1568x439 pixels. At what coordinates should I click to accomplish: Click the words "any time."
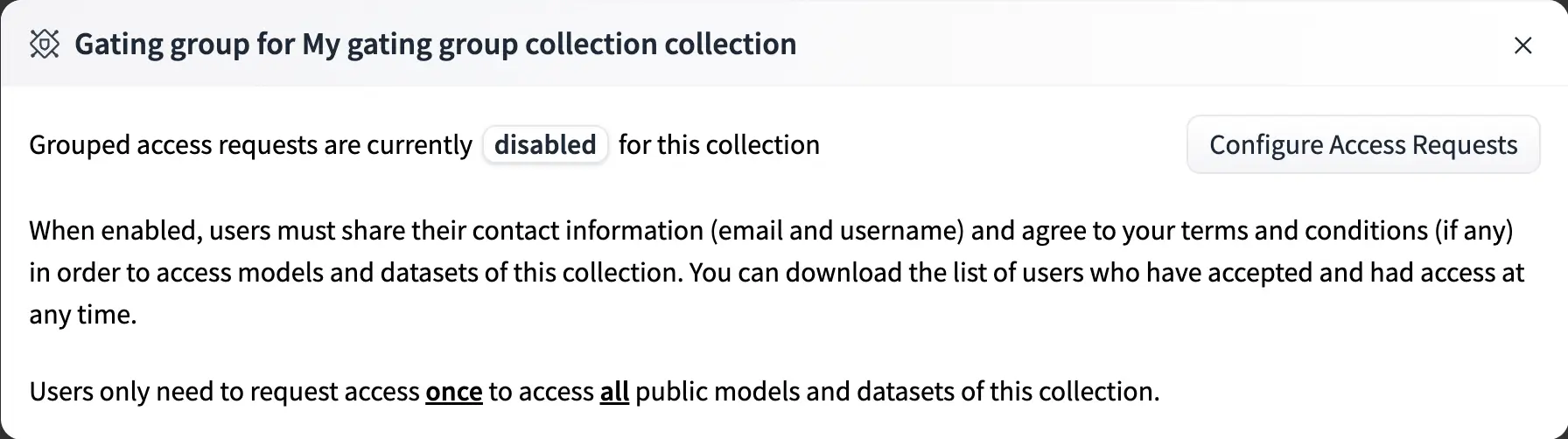tap(83, 314)
